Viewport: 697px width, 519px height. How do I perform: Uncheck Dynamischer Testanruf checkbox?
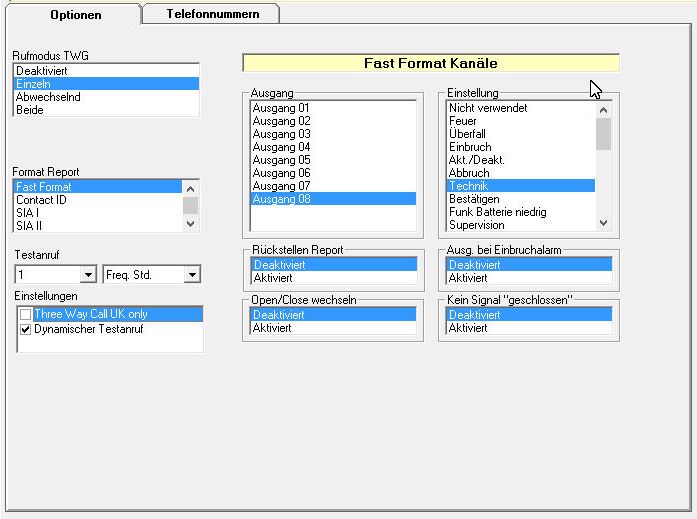25,329
